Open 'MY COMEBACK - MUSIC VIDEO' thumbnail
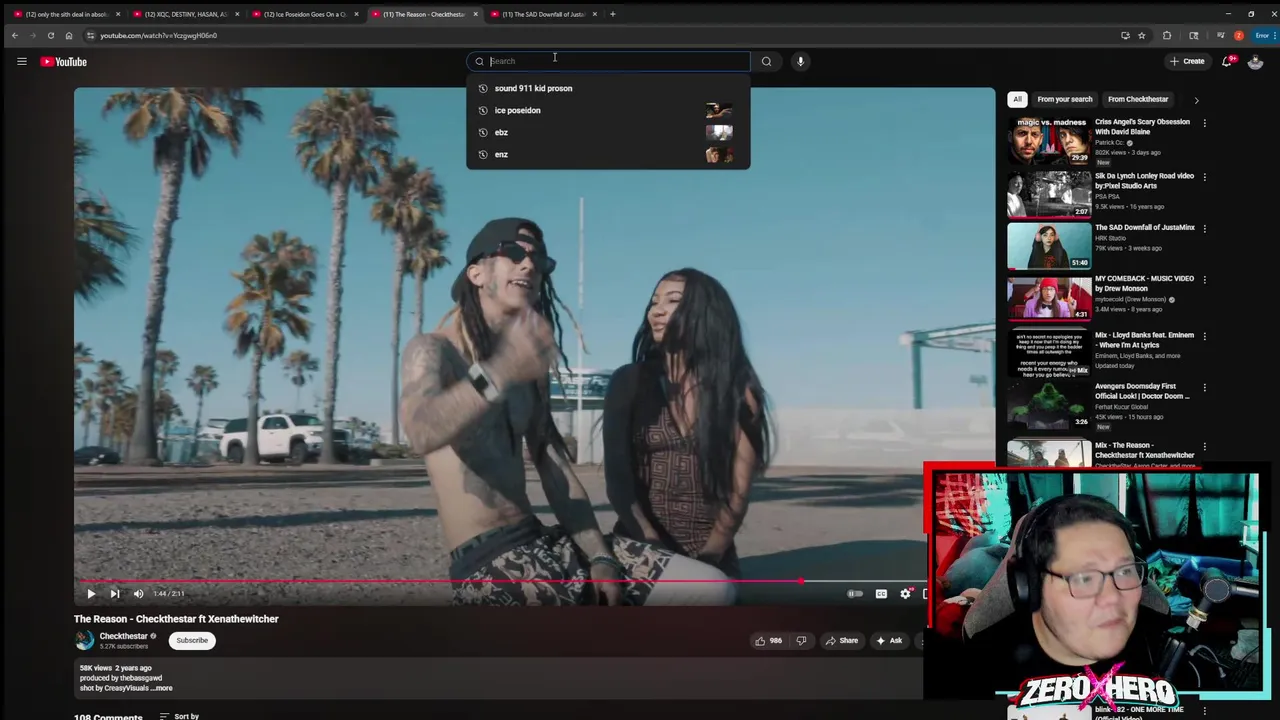 pyautogui.click(x=1049, y=297)
